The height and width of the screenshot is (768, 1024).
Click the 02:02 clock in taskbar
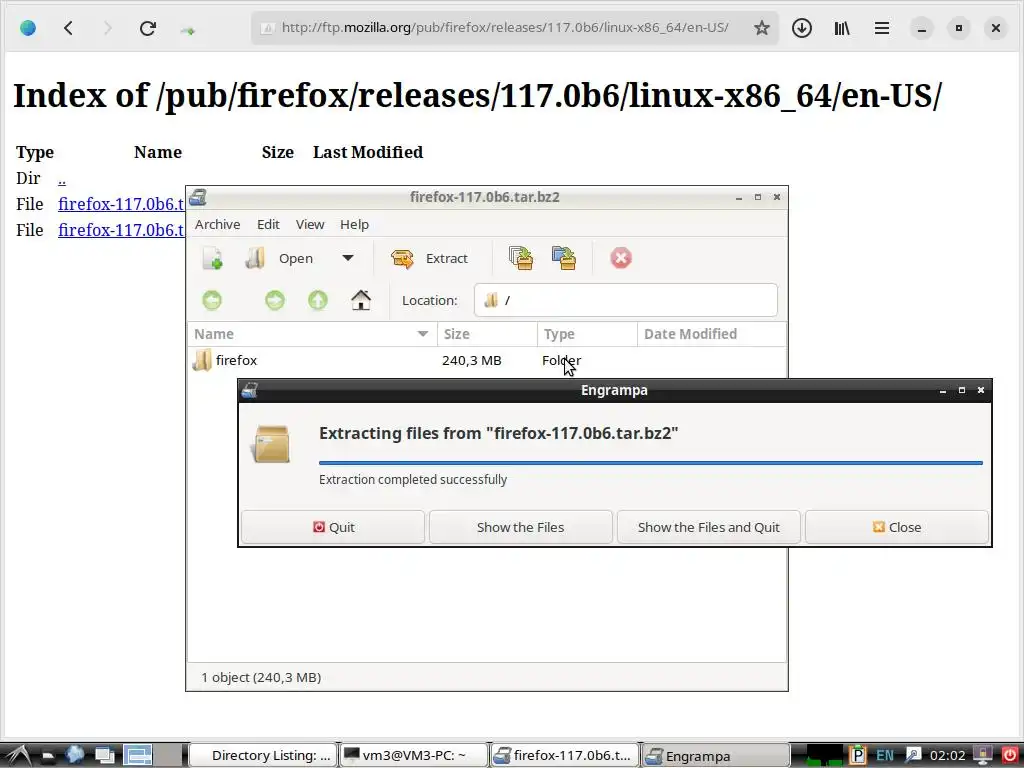point(947,756)
